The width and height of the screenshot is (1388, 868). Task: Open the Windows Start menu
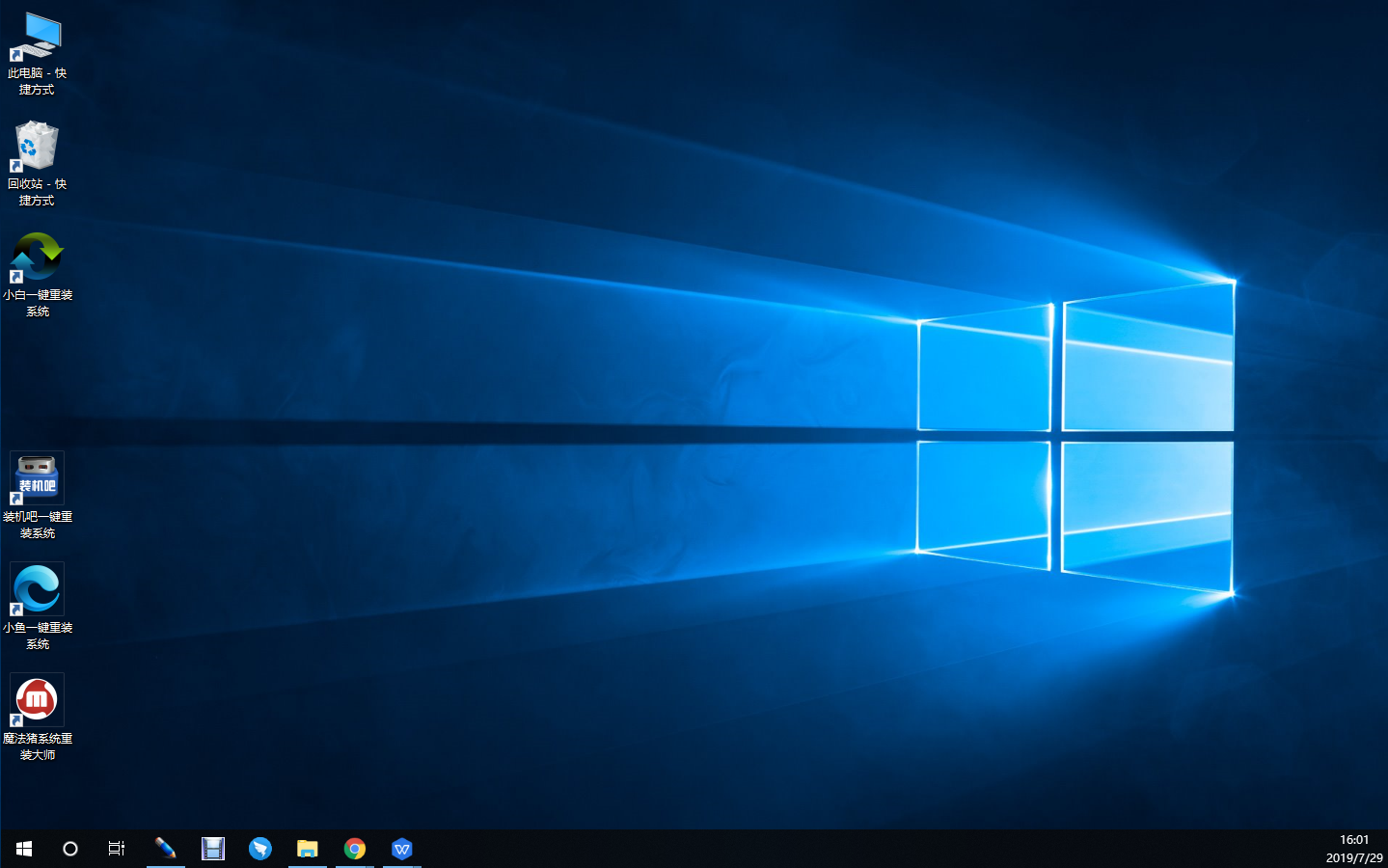point(23,849)
